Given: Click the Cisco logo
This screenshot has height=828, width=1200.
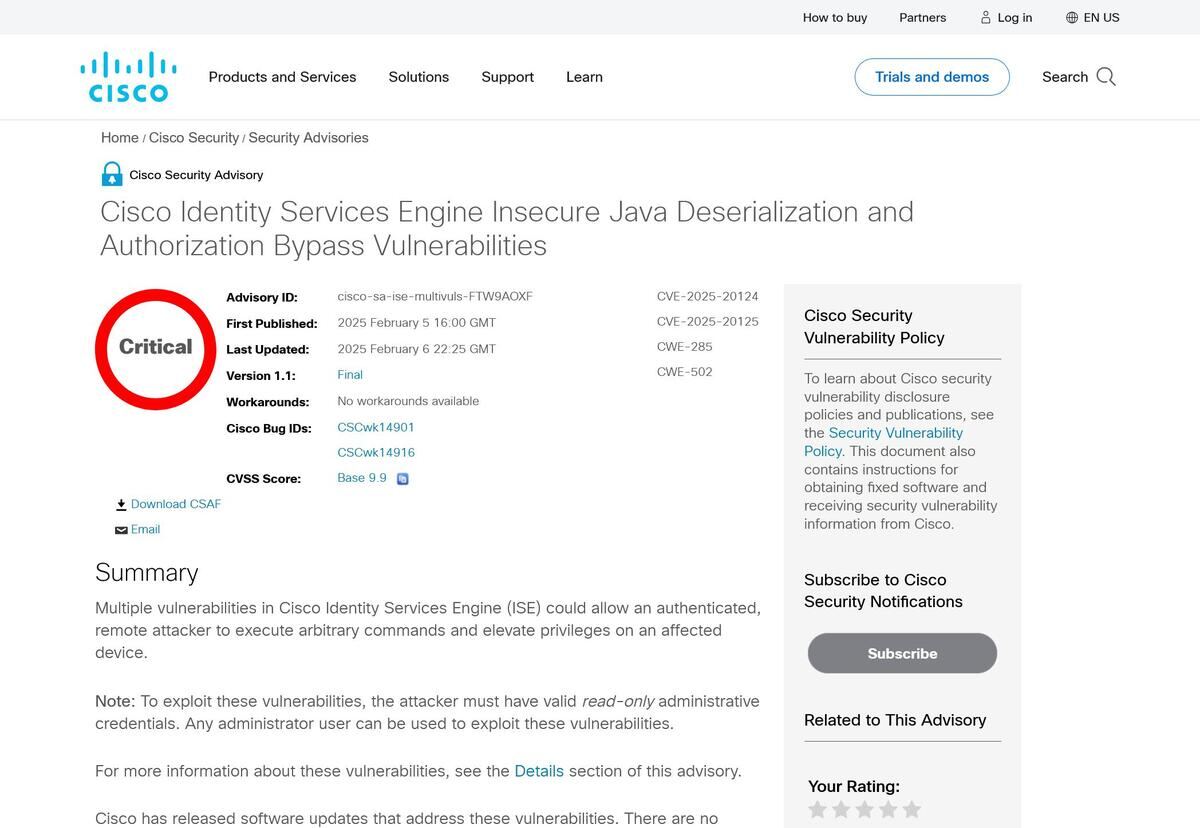Looking at the screenshot, I should coord(128,77).
